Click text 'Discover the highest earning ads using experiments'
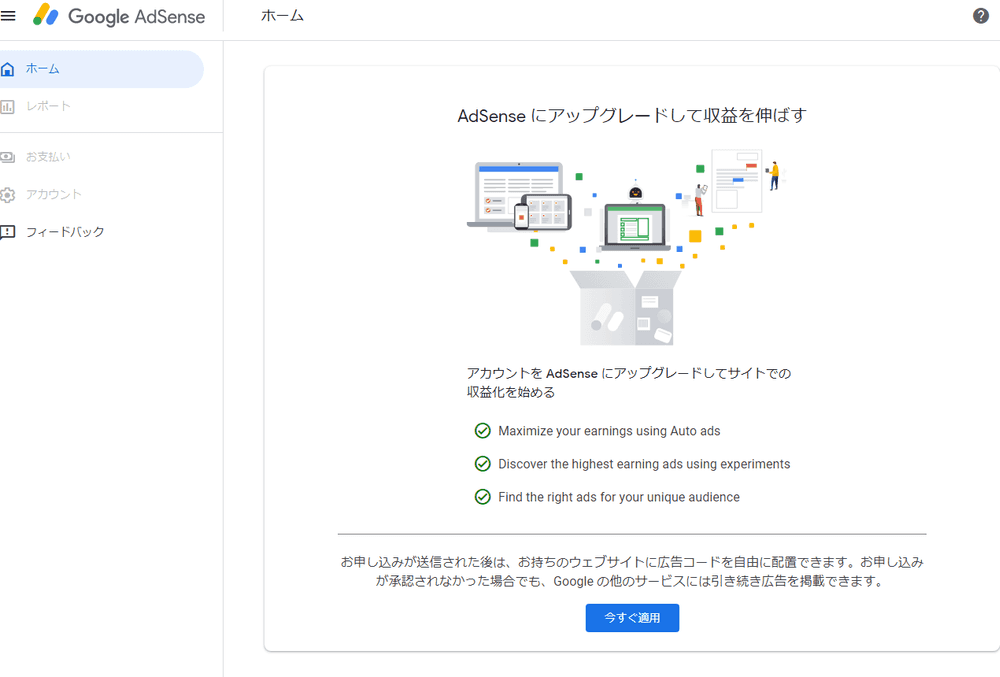Image resolution: width=1000 pixels, height=677 pixels. (644, 464)
